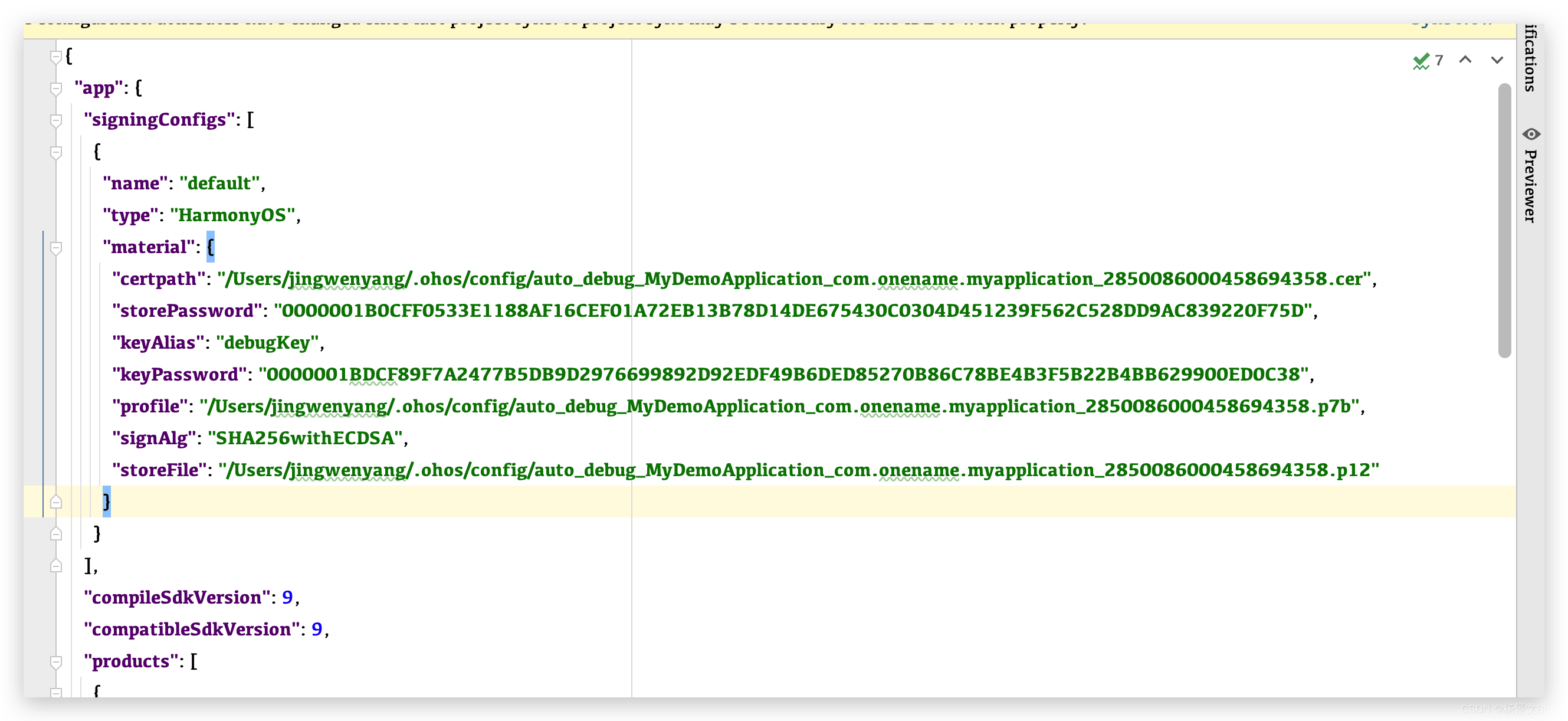The width and height of the screenshot is (1568, 721).
Task: Collapse the signing config object under signingConfigs
Action: coord(56,152)
